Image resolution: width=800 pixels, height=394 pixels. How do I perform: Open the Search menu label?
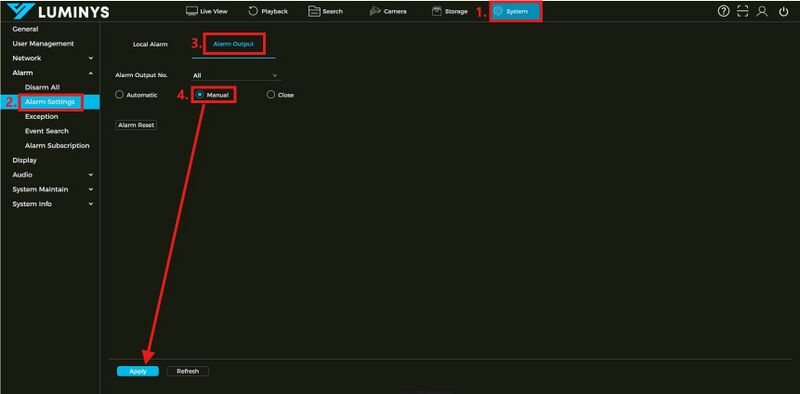coord(333,11)
